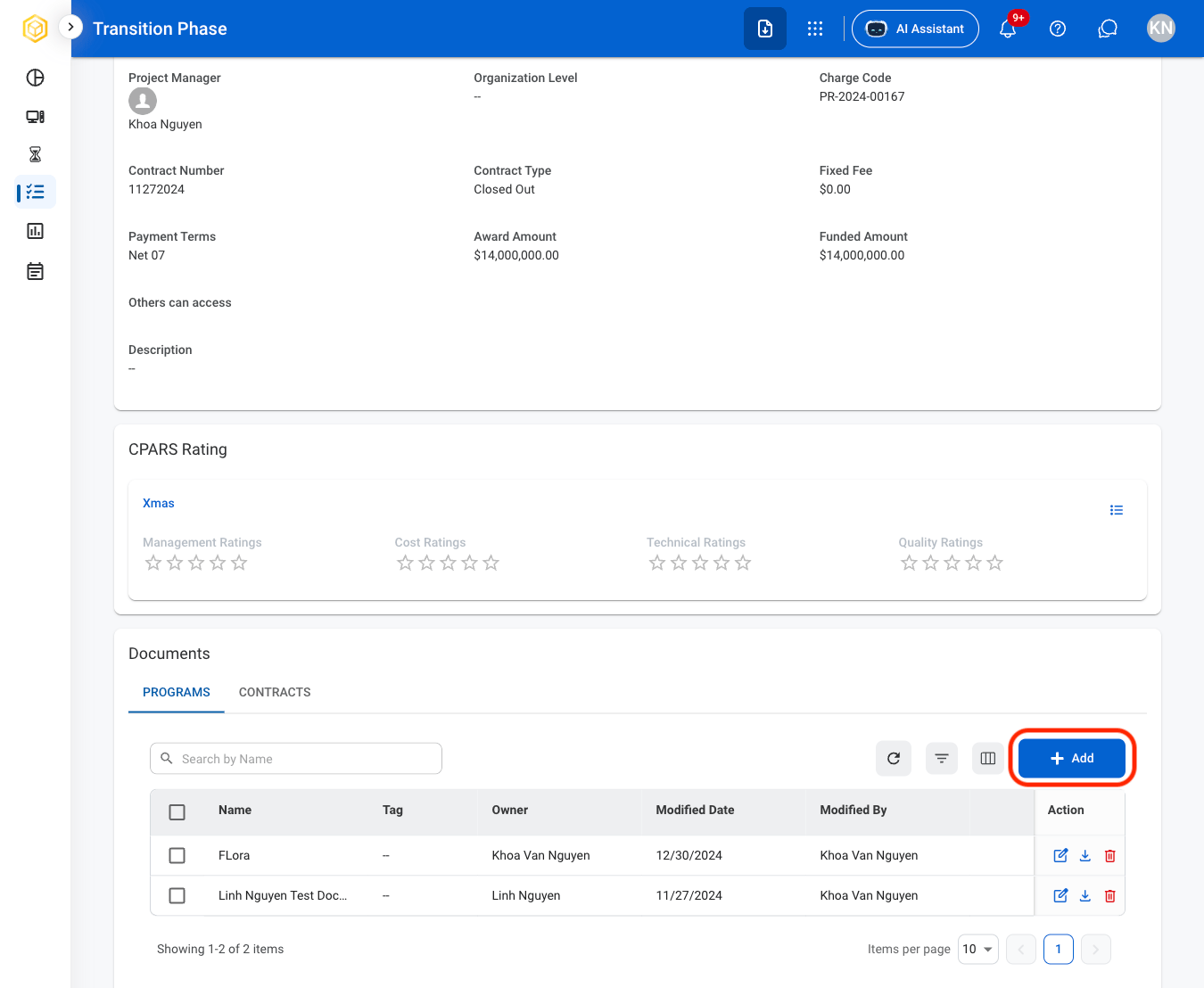Click the Add document button
The width and height of the screenshot is (1204, 988).
click(x=1072, y=758)
